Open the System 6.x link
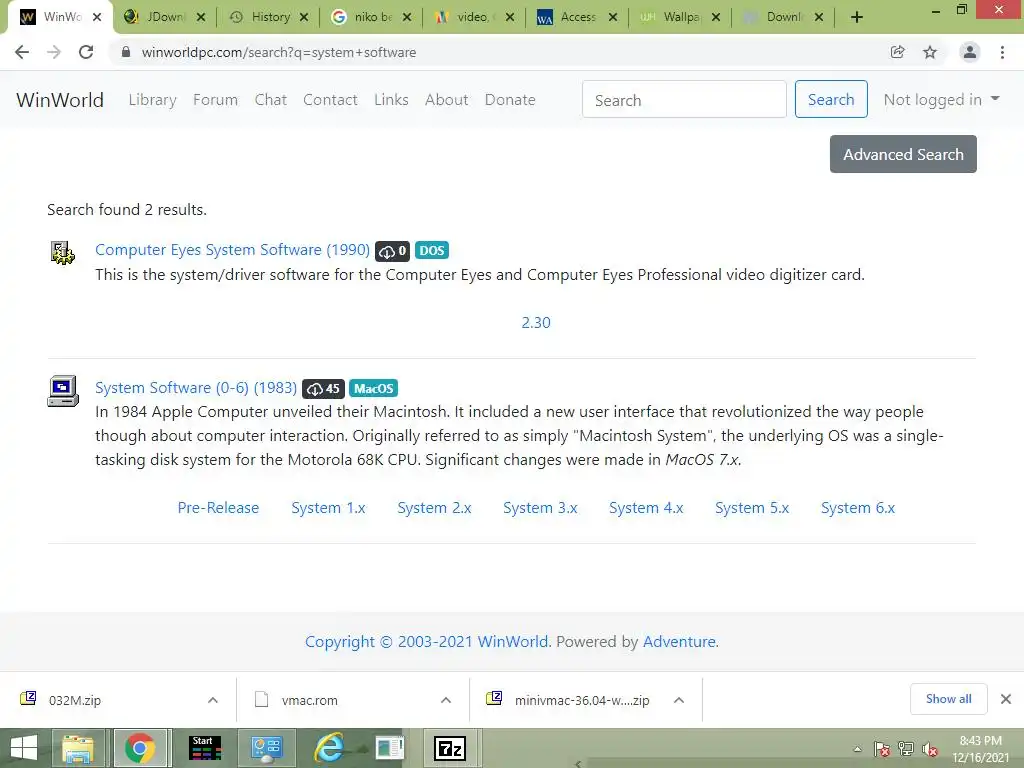This screenshot has width=1024, height=768. click(x=857, y=508)
